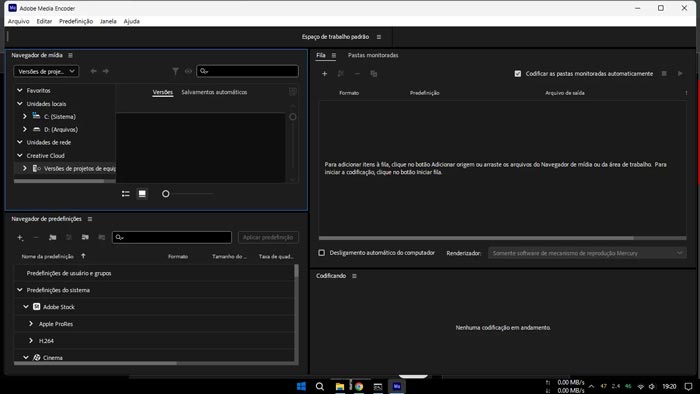Open File Explorer from the taskbar

[340, 386]
